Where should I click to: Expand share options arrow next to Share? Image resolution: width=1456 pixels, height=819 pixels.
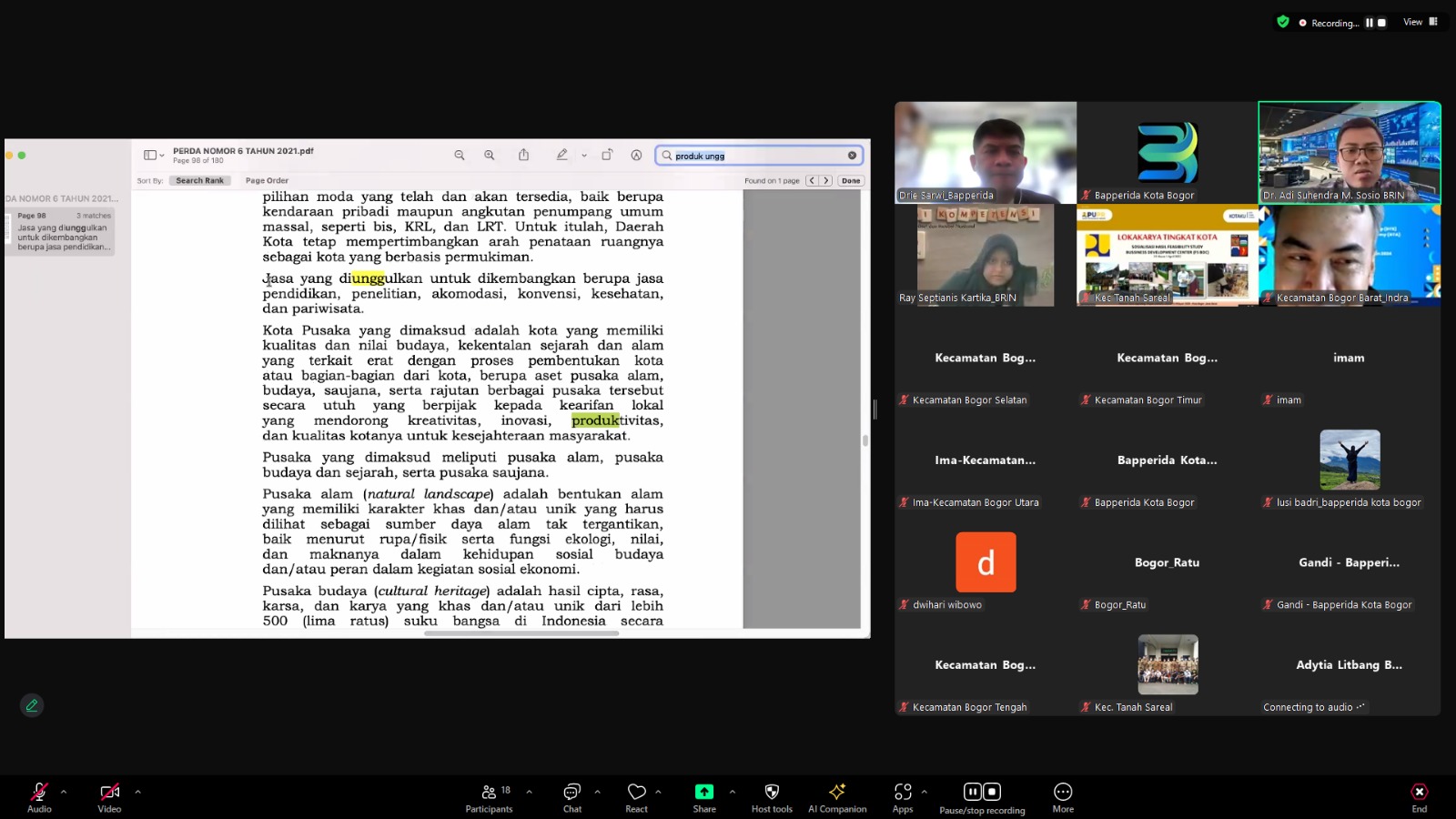point(733,792)
